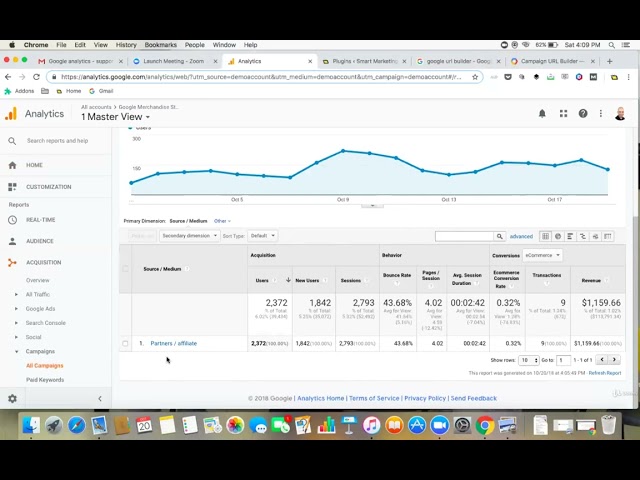
Task: Switch to Percentage pie view icon
Action: [558, 236]
